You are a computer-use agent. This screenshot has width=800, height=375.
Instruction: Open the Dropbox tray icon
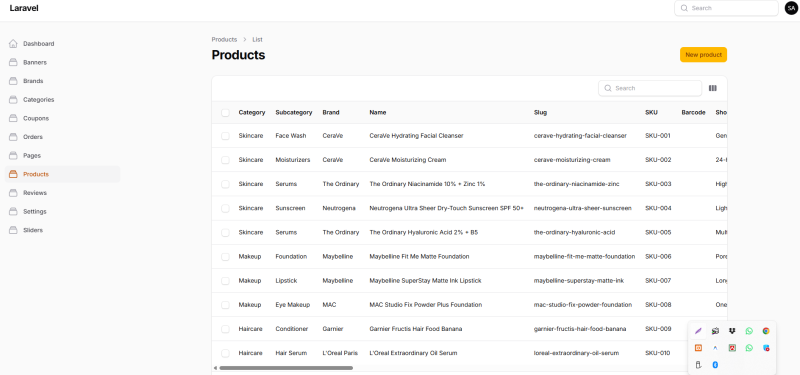[x=732, y=331]
